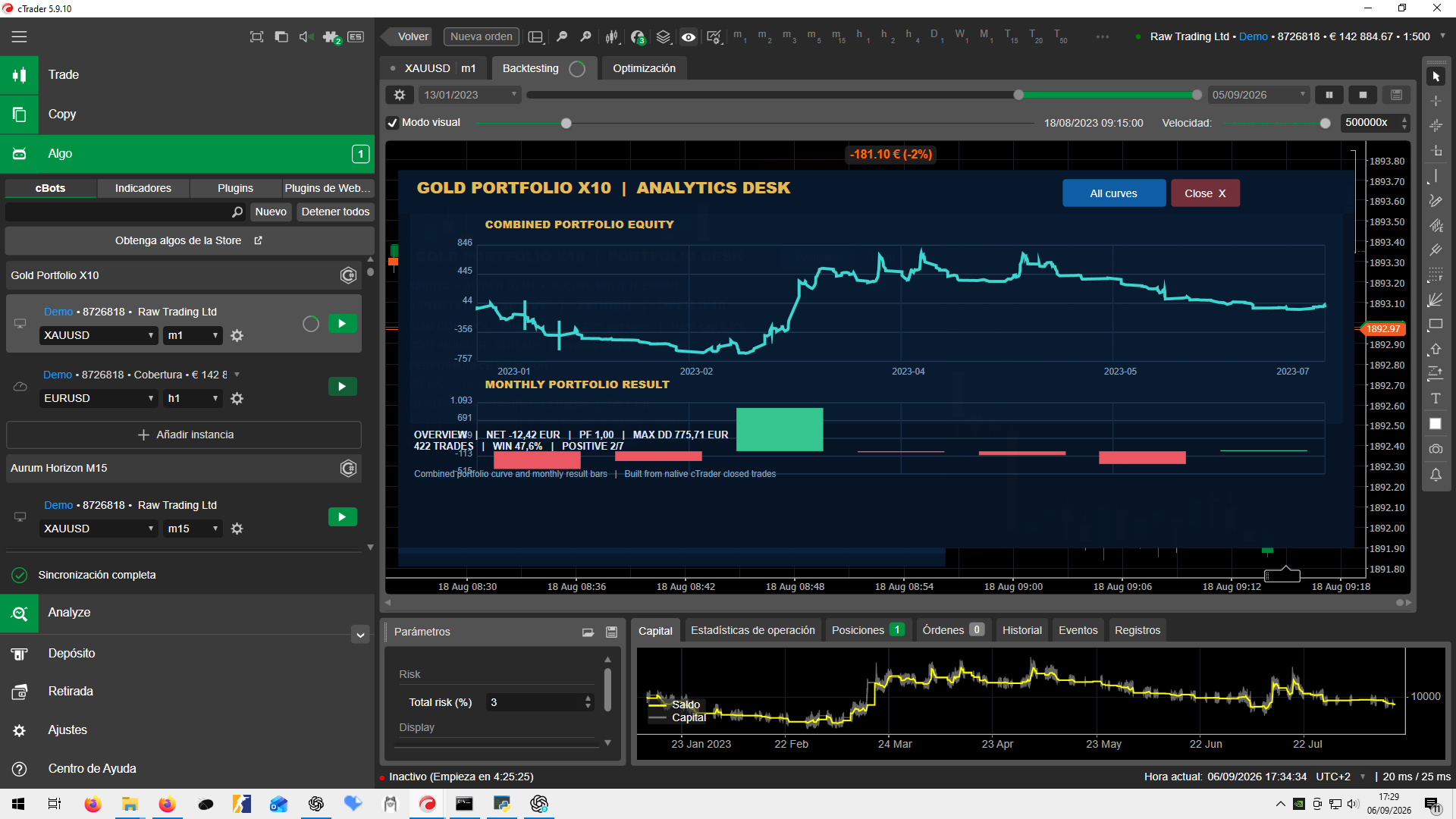Screen dimensions: 1456x819
Task: Click the fullscreen frame icon in sidebar header
Action: (x=256, y=36)
